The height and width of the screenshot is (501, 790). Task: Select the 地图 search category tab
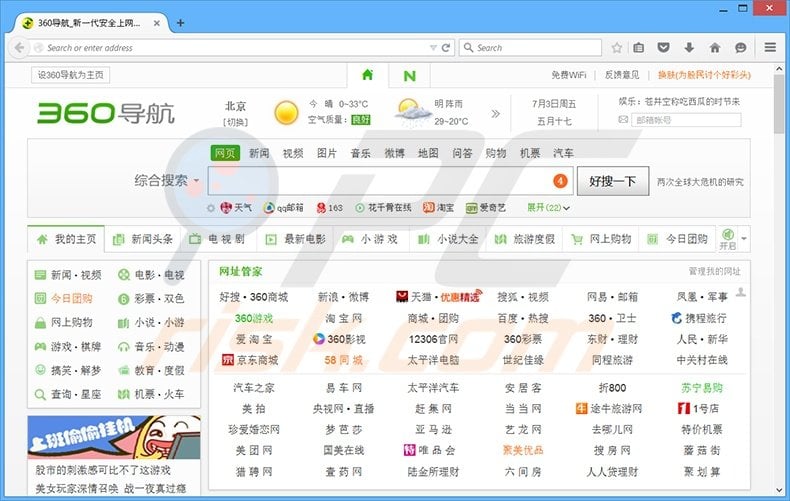click(428, 153)
